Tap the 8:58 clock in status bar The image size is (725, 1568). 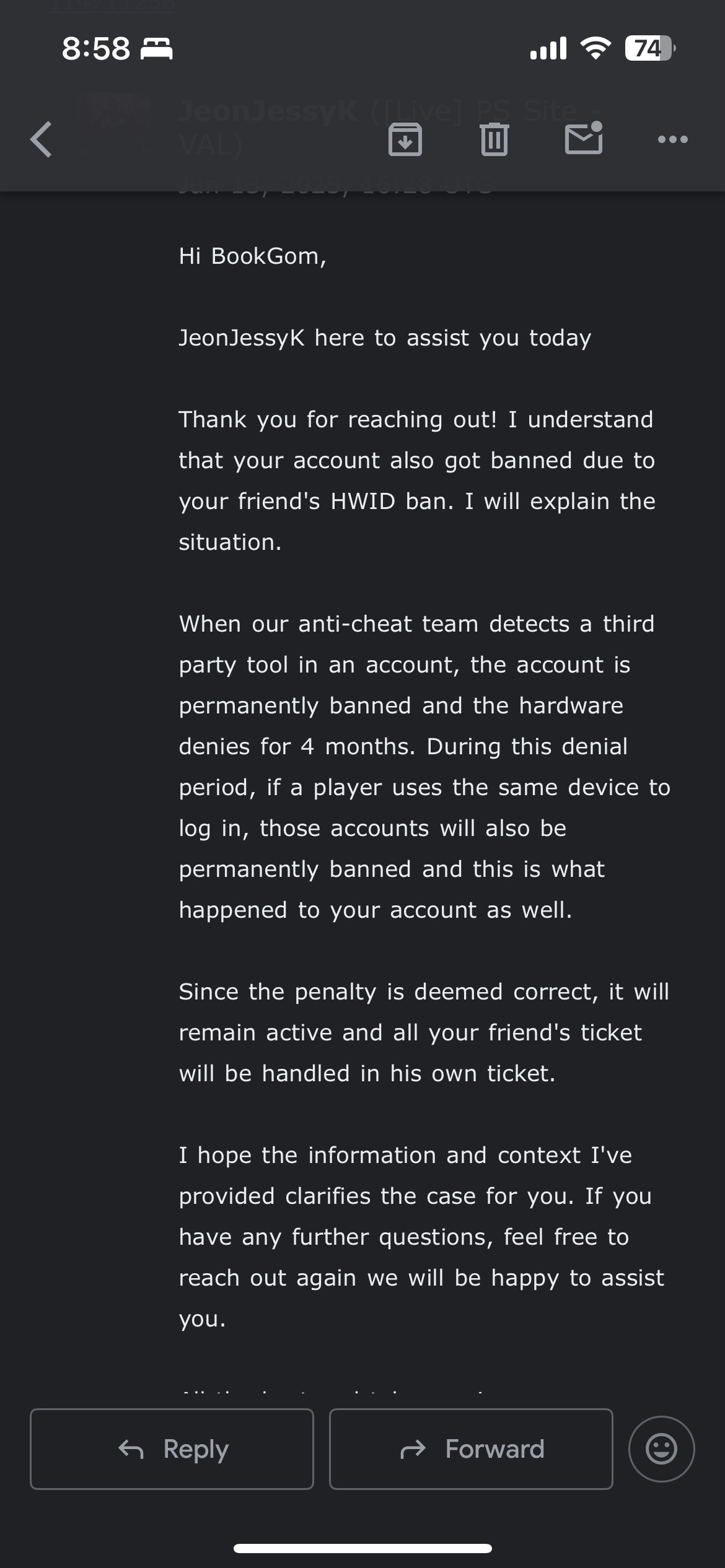pyautogui.click(x=96, y=48)
